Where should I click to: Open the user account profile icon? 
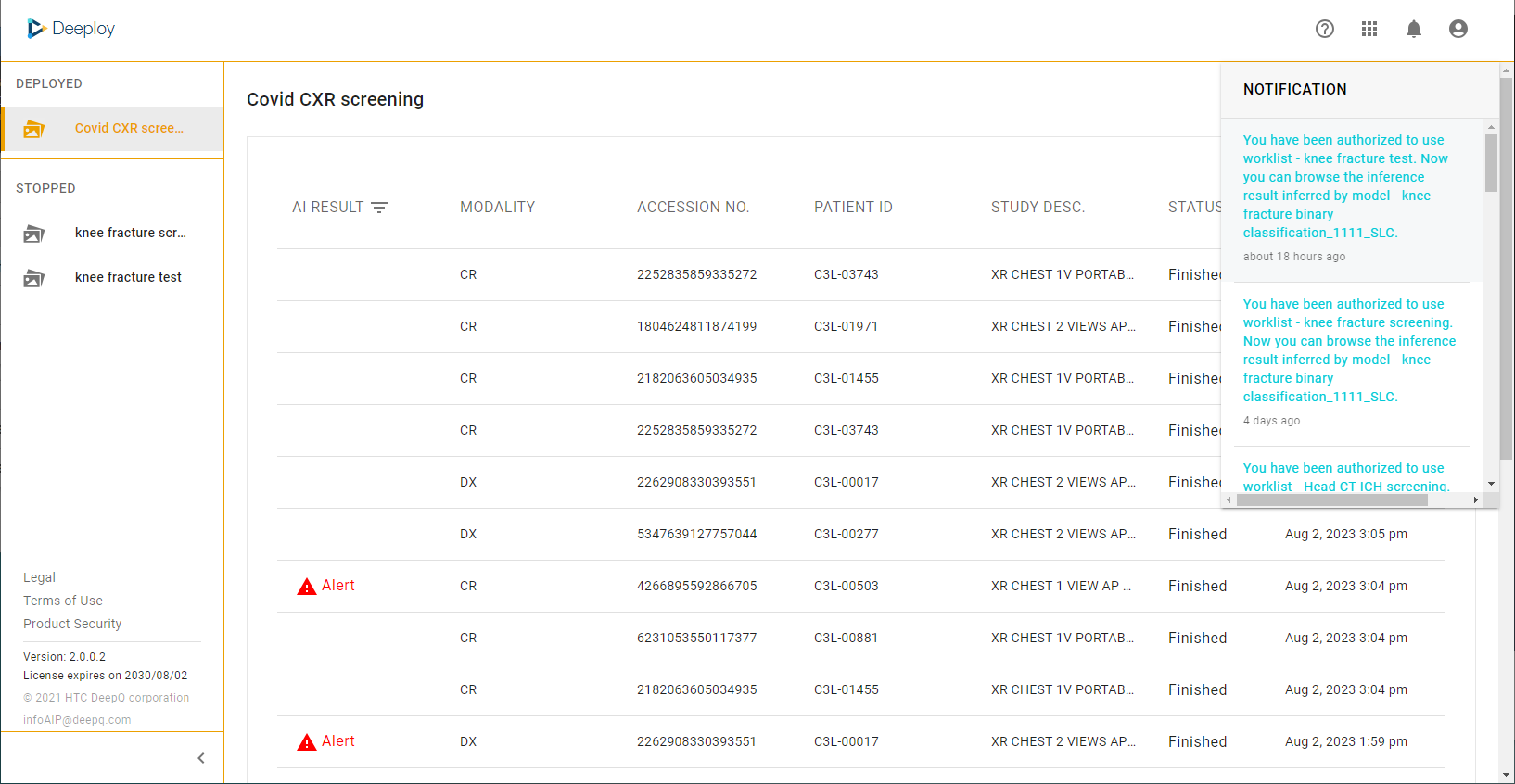pyautogui.click(x=1458, y=29)
